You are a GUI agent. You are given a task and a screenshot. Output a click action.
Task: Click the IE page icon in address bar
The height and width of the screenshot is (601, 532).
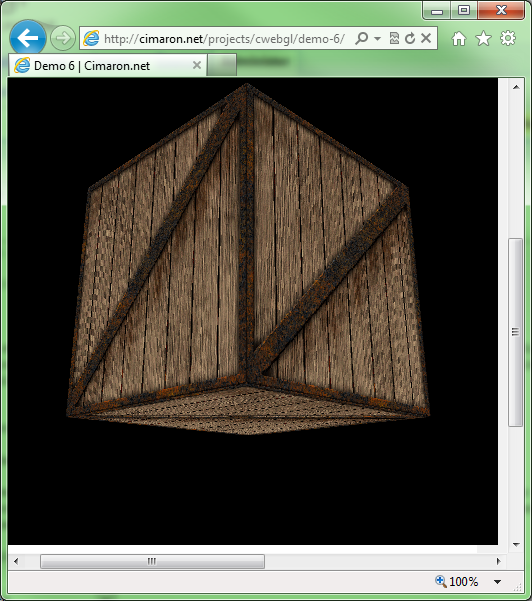(91, 38)
